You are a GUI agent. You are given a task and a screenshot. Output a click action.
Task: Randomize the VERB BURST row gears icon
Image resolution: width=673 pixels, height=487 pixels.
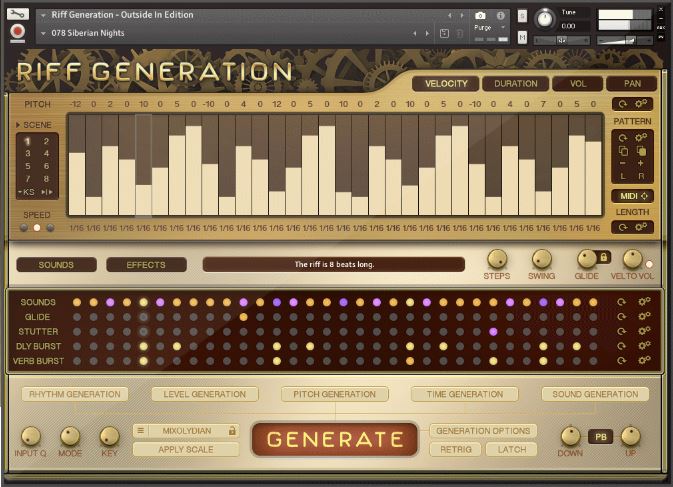(644, 360)
